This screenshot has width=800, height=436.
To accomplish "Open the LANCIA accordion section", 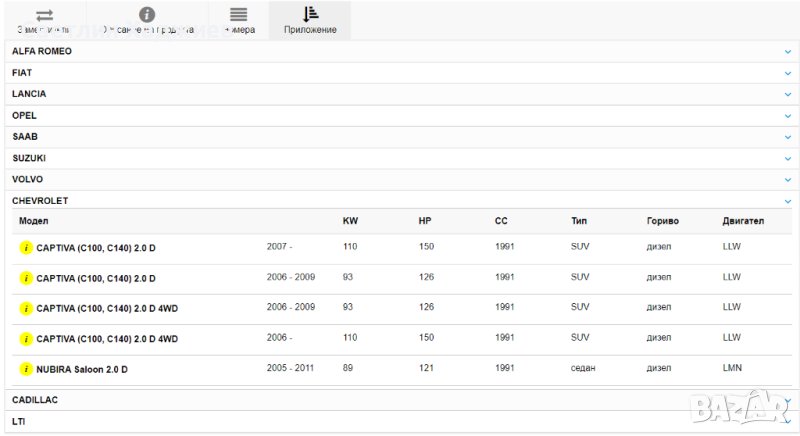I will [400, 94].
